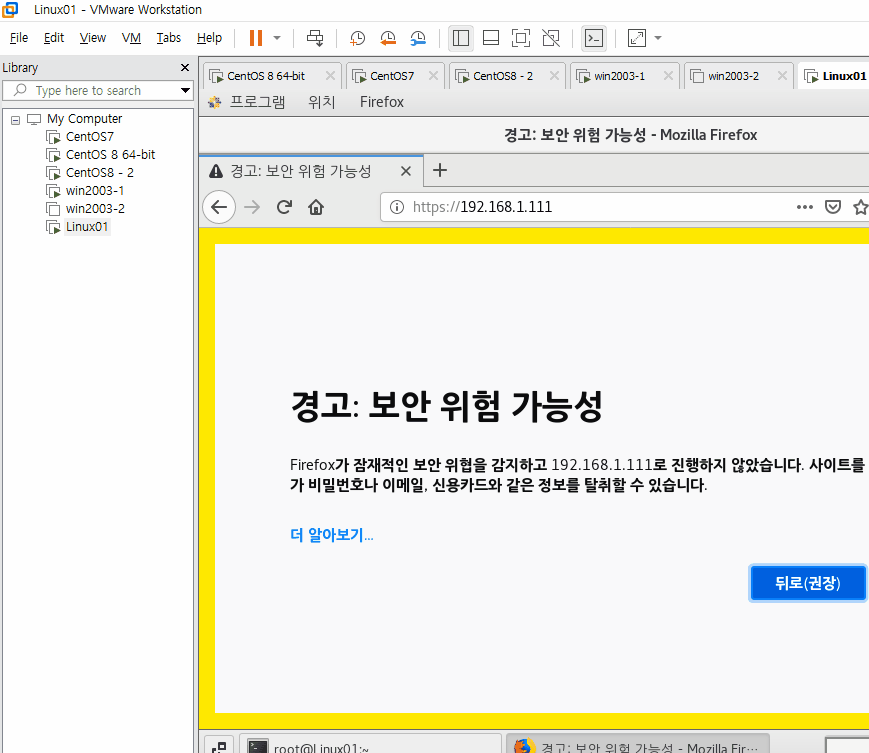869x753 pixels.
Task: Reload the current Firefox page
Action: point(284,207)
